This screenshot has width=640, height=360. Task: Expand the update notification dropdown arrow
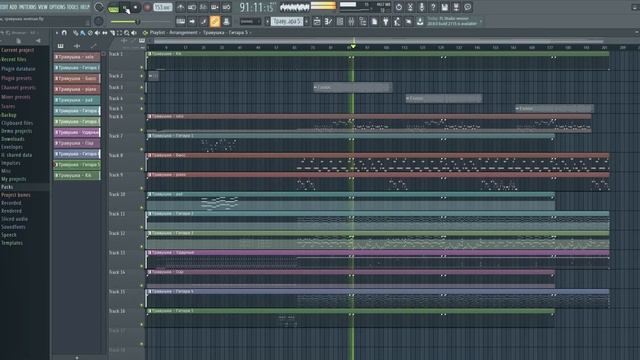[481, 21]
